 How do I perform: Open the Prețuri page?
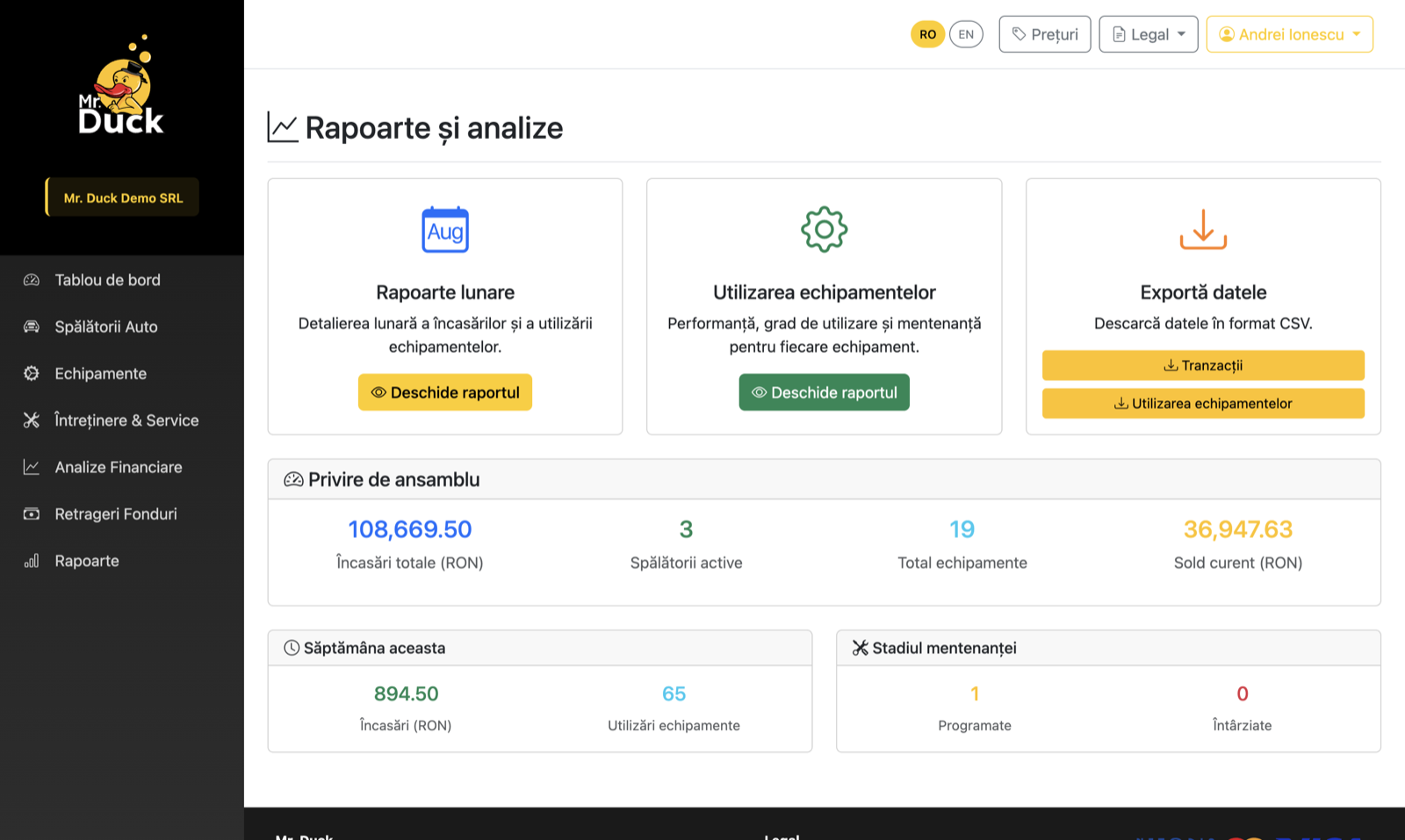(1045, 34)
